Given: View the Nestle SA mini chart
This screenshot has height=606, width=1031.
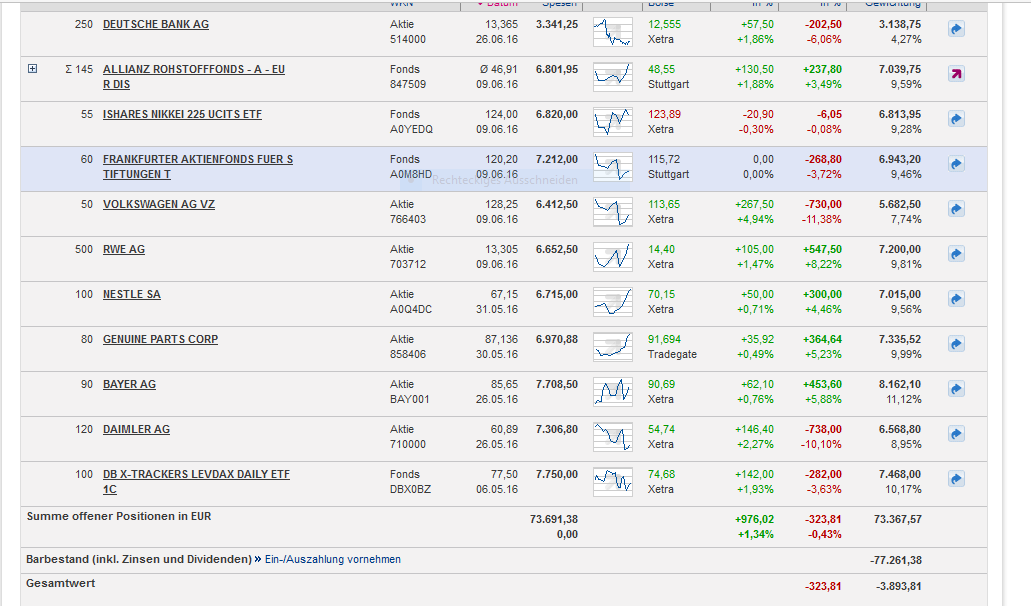Looking at the screenshot, I should tap(613, 302).
